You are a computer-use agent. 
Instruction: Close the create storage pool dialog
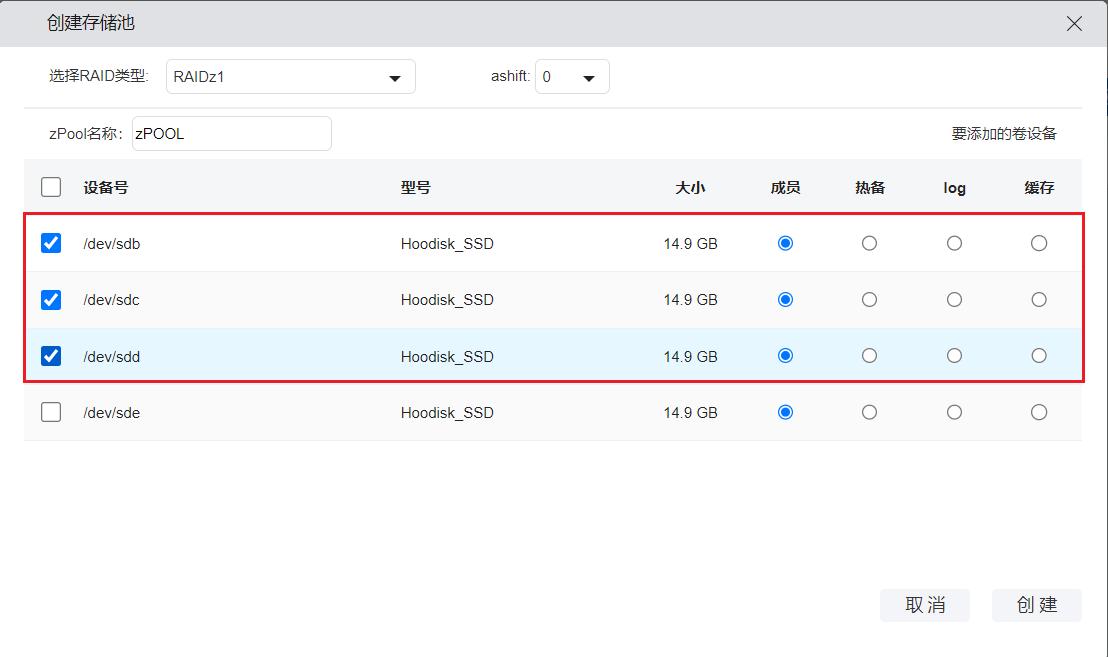(1074, 24)
